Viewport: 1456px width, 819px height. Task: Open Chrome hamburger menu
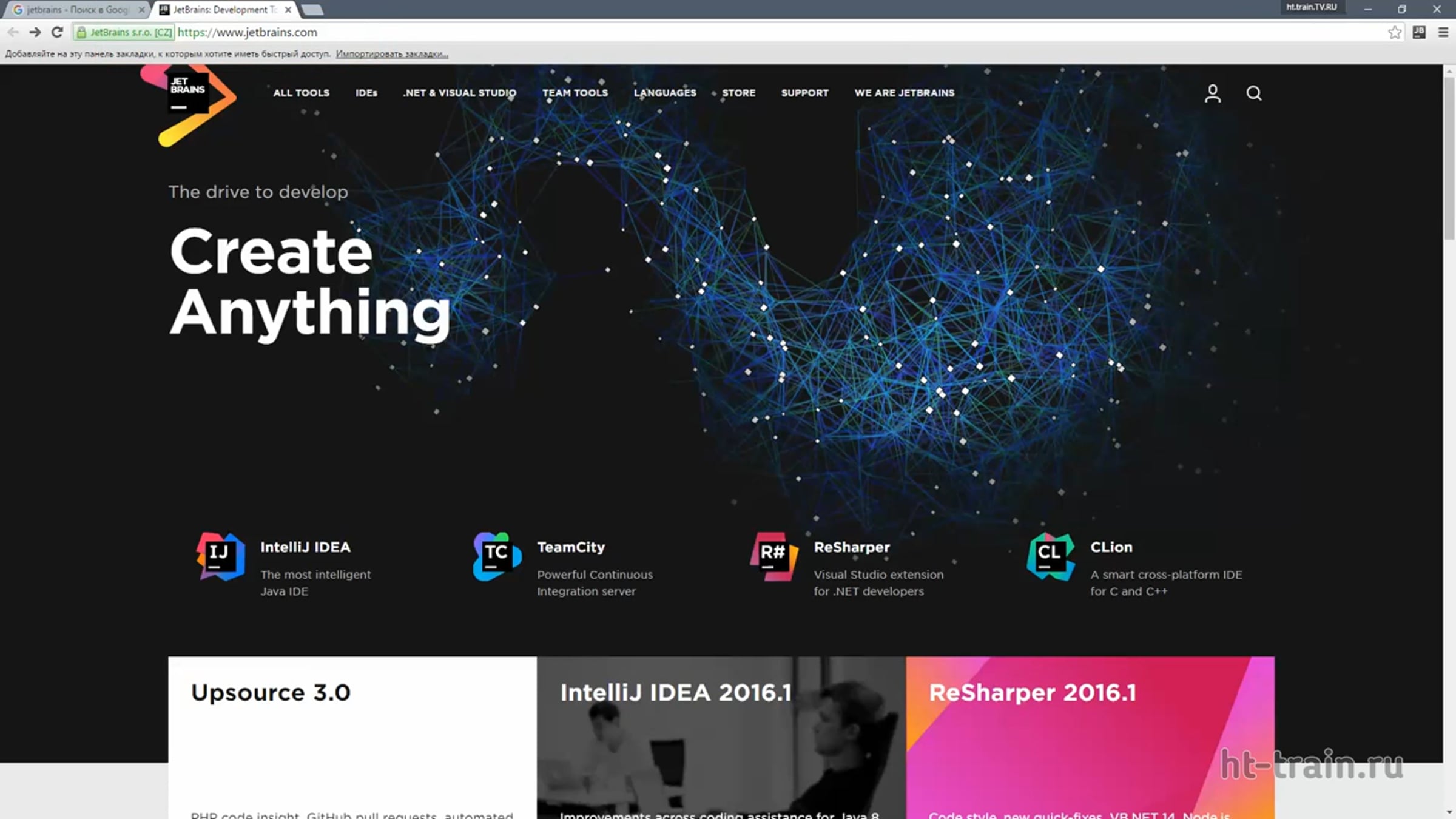point(1443,33)
